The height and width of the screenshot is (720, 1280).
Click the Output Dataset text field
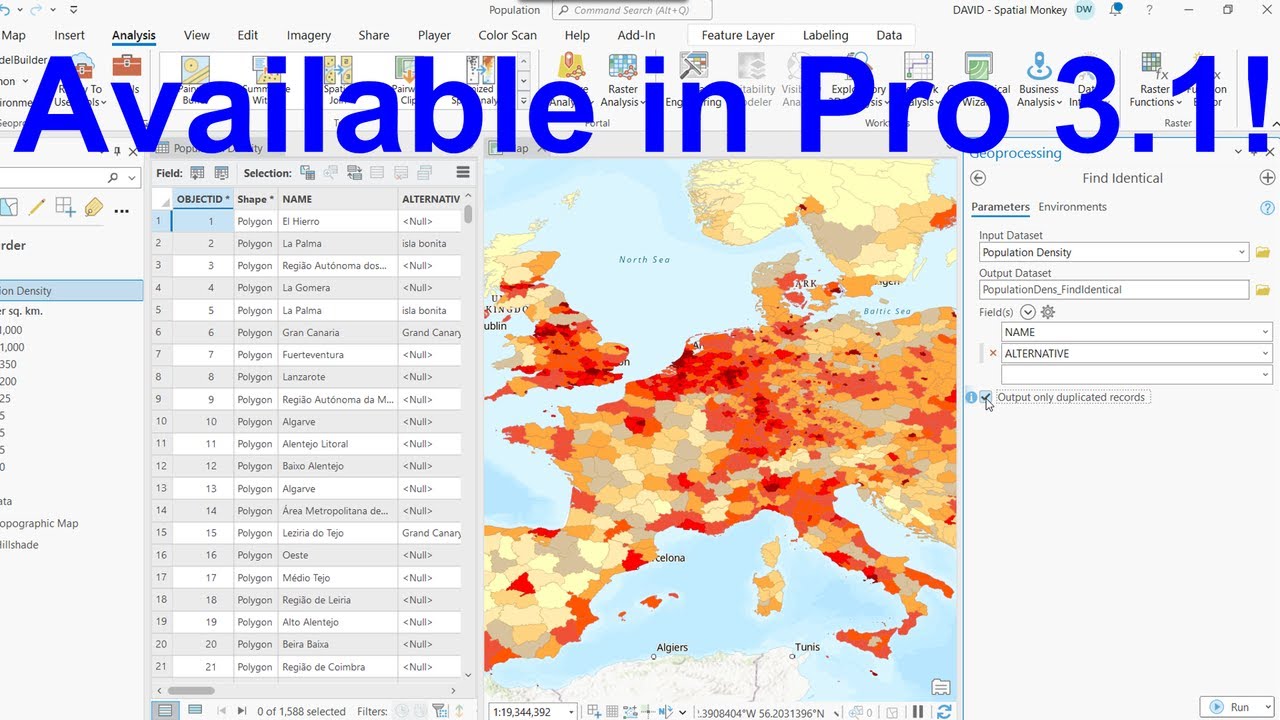click(1113, 290)
